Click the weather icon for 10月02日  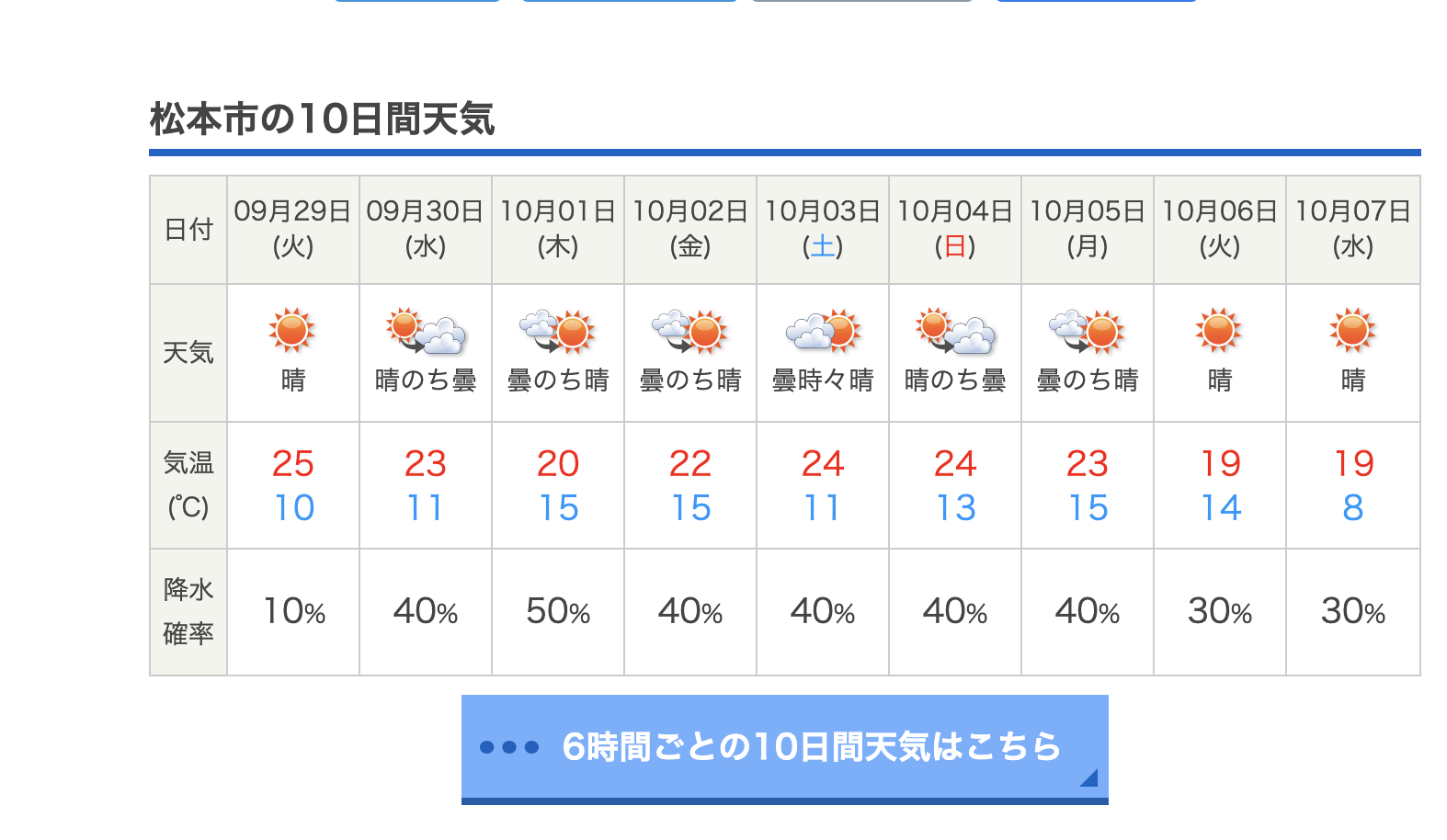690,331
